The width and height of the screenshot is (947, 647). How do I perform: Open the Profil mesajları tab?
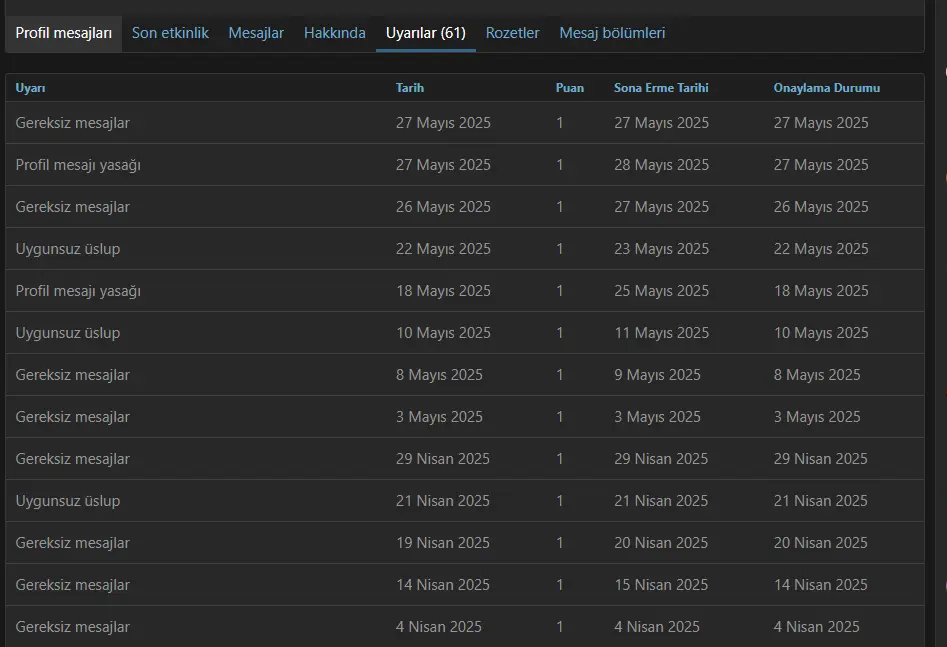tap(63, 33)
